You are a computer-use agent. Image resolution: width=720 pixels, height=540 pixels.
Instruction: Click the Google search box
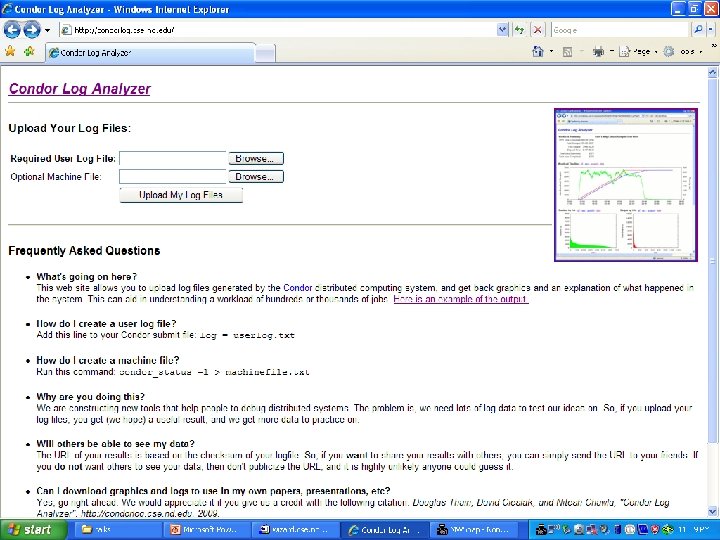pos(620,30)
